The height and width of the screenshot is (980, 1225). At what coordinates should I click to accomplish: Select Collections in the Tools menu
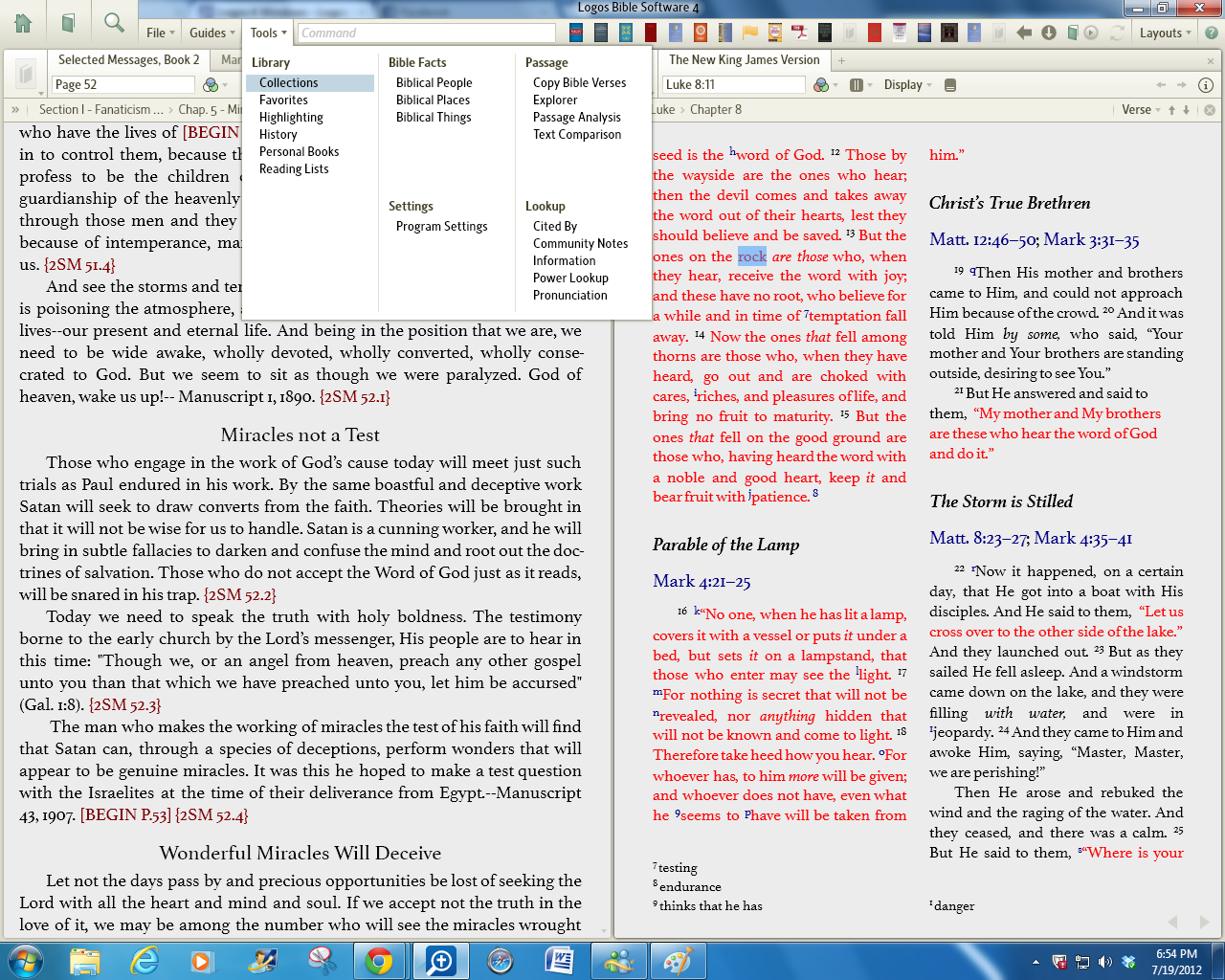click(x=310, y=83)
